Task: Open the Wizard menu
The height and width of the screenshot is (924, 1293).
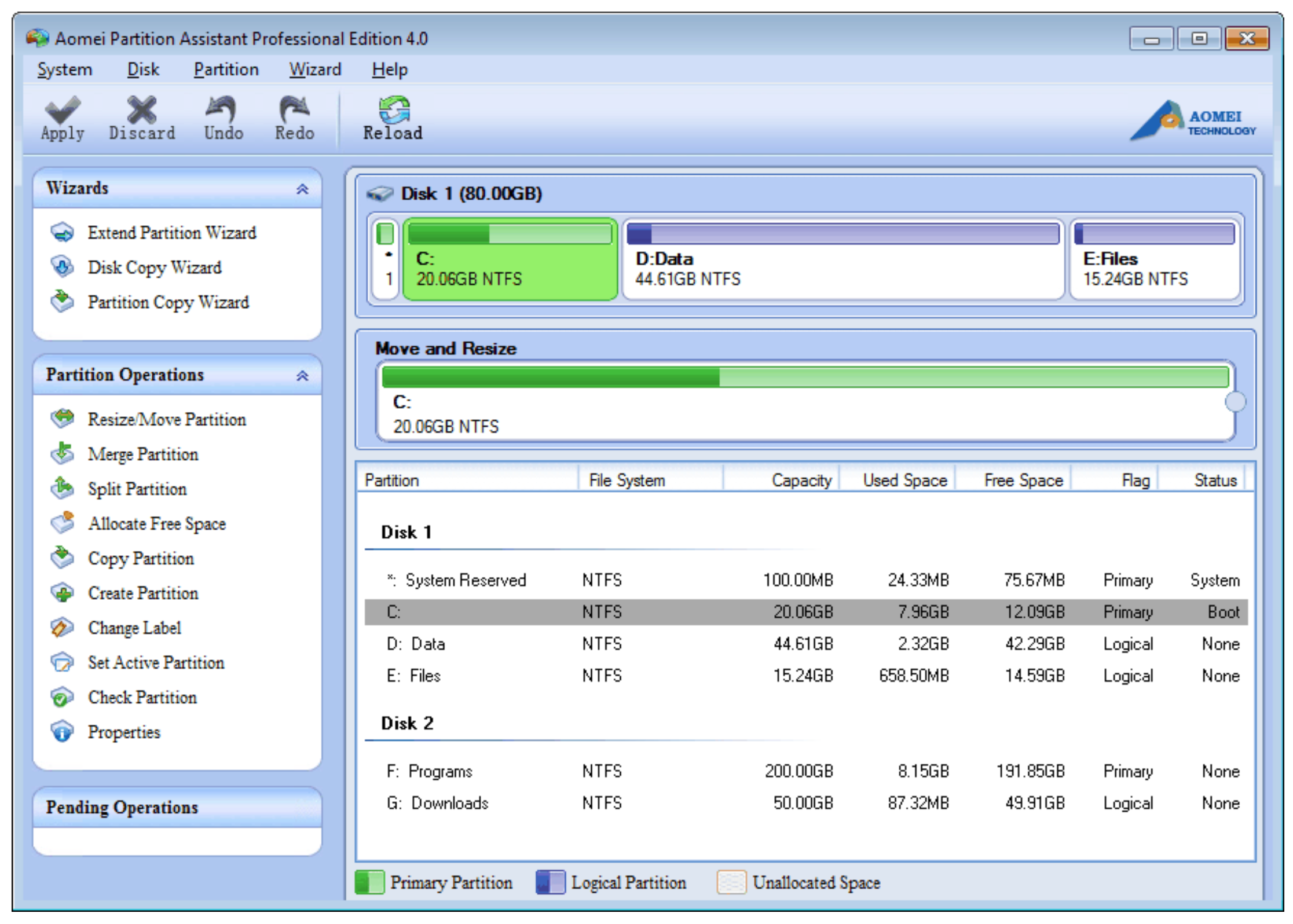Action: tap(315, 69)
